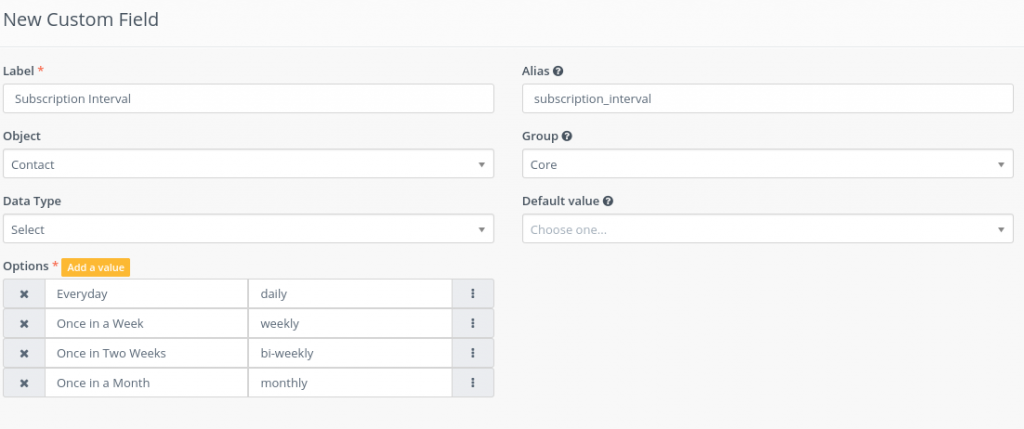Click the Alias field with subscription_interval
Viewport: 1024px width, 429px height.
point(768,99)
